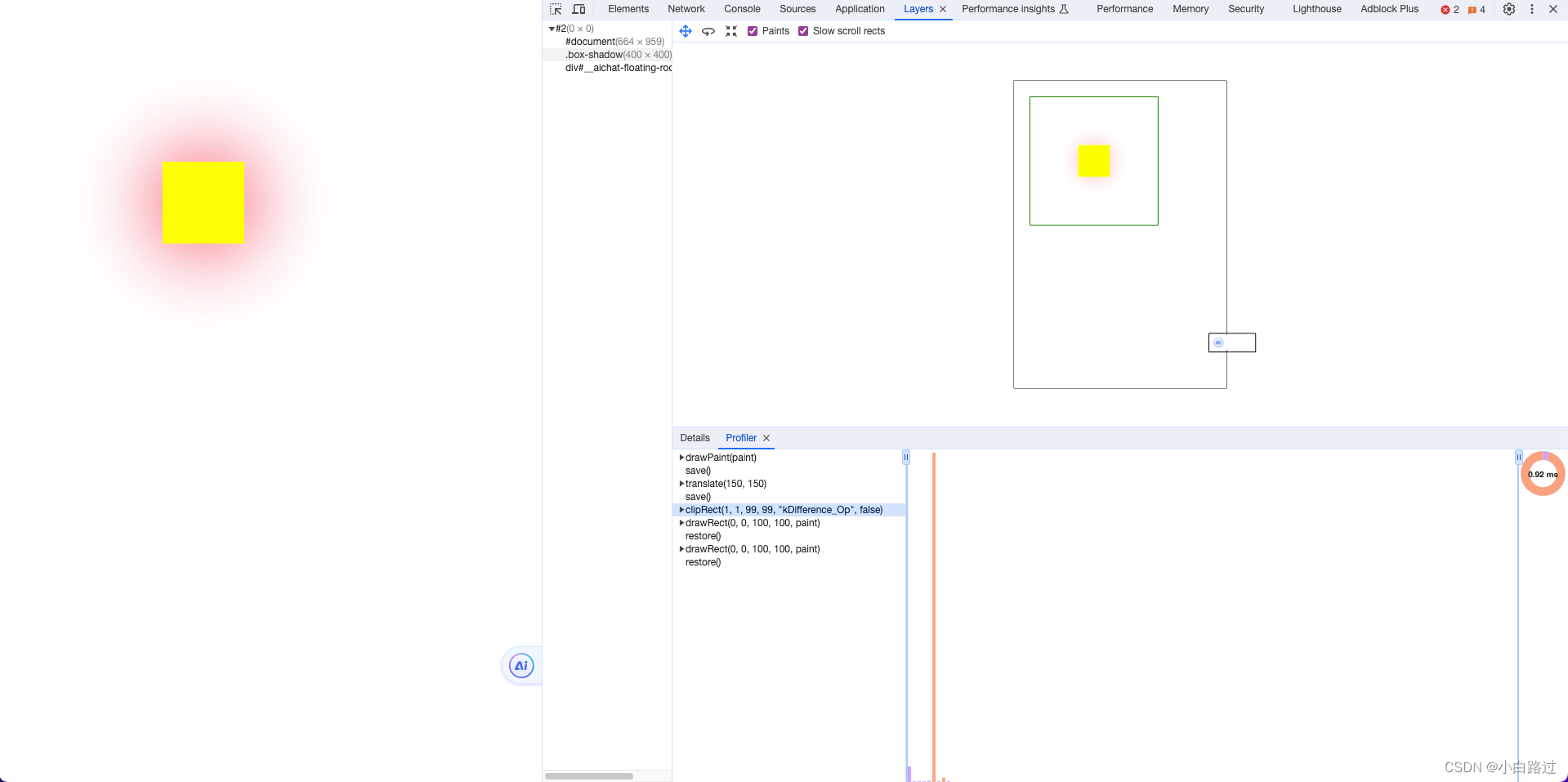Click the yellow square on the page
Viewport: 1568px width, 782px height.
203,202
